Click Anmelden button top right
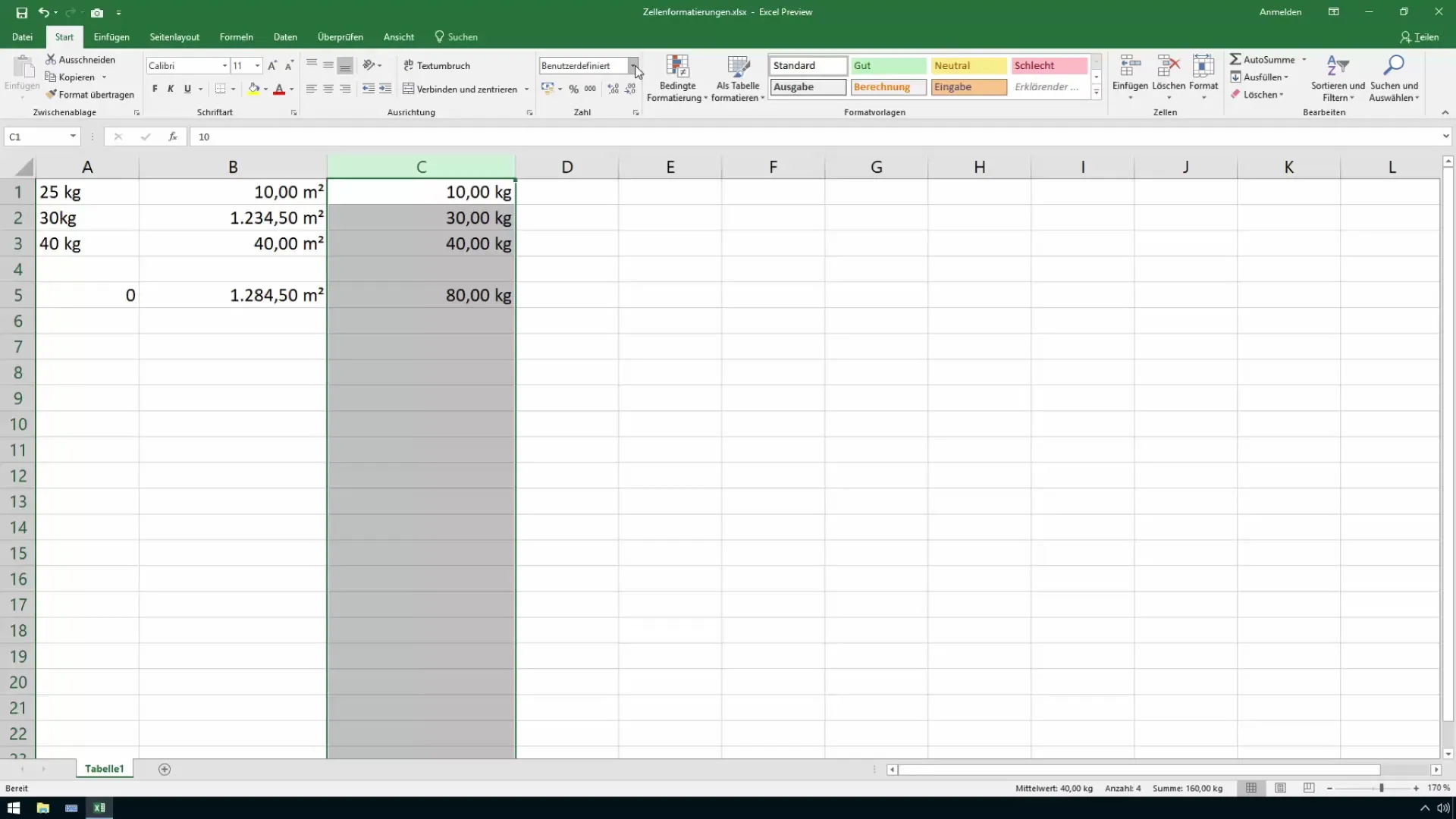The width and height of the screenshot is (1456, 819). pyautogui.click(x=1281, y=12)
